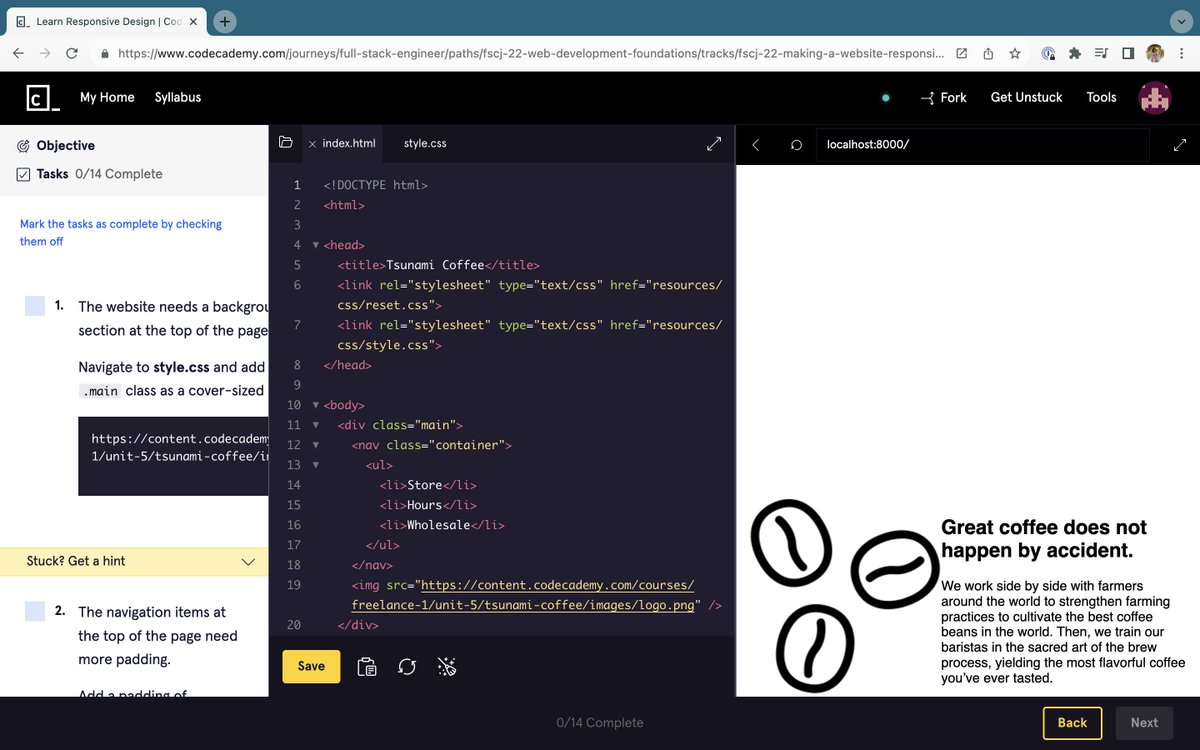Close the index.html editor tab
Viewport: 1200px width, 750px height.
tap(312, 144)
